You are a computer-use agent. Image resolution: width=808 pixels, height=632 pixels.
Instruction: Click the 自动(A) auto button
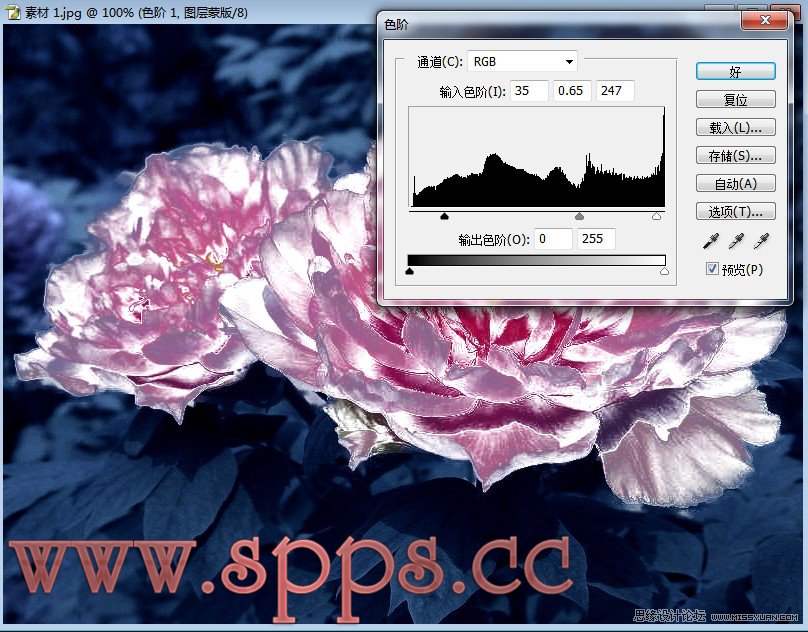click(735, 183)
